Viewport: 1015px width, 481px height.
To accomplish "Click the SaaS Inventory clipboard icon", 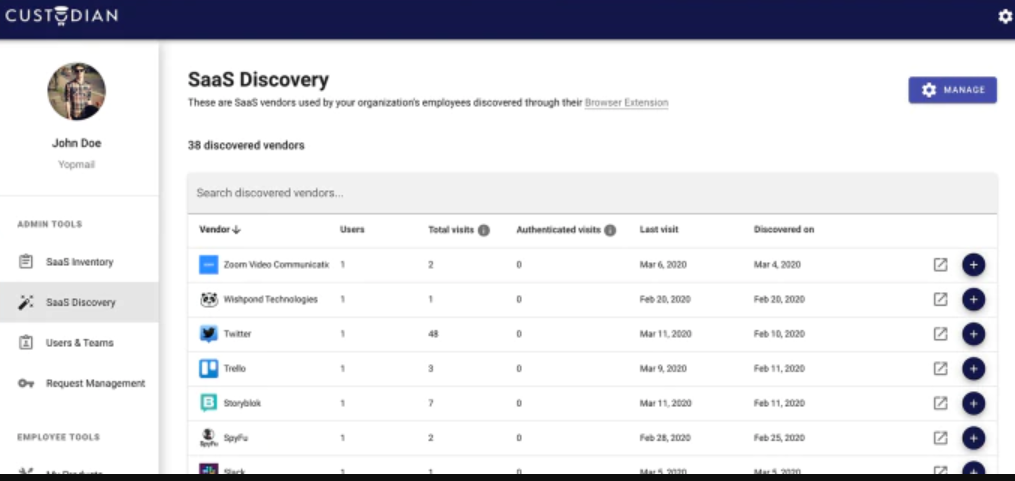I will coord(25,262).
